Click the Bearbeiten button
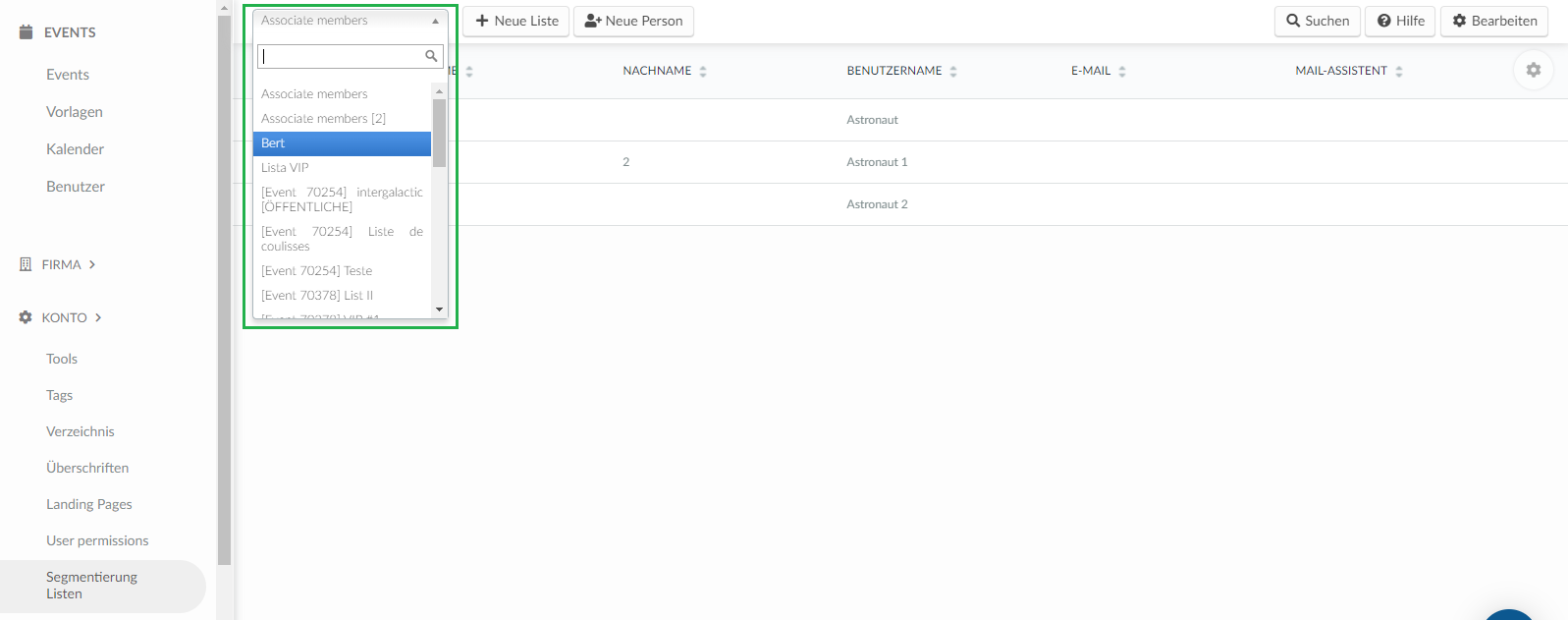Image resolution: width=1568 pixels, height=620 pixels. tap(1494, 21)
